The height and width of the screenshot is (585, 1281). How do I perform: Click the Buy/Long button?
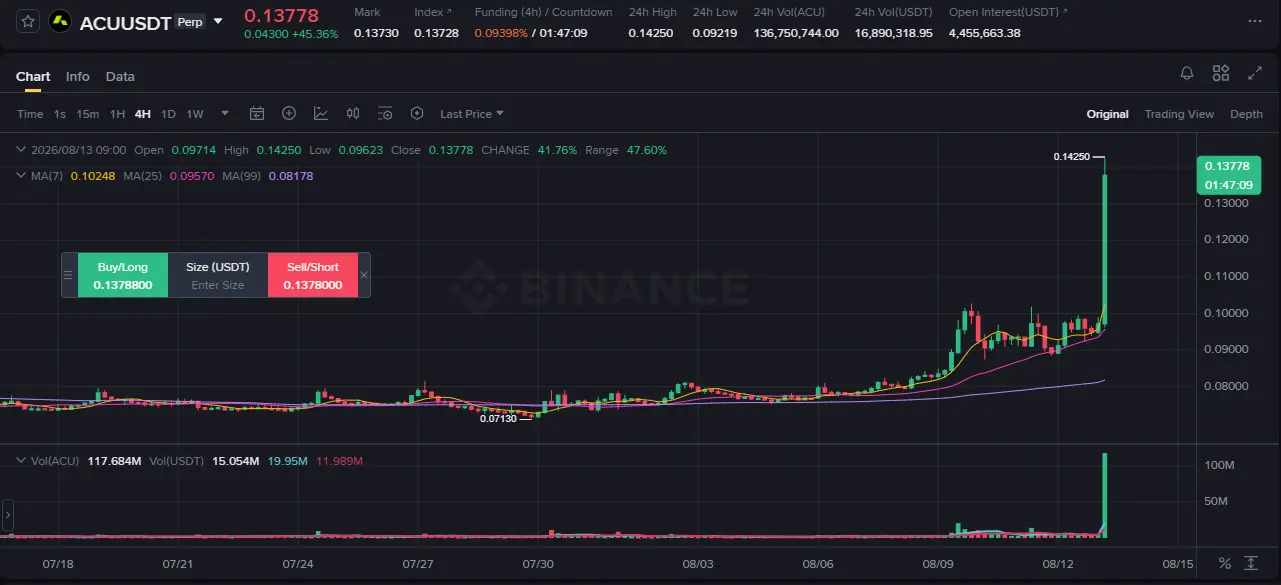click(x=123, y=275)
